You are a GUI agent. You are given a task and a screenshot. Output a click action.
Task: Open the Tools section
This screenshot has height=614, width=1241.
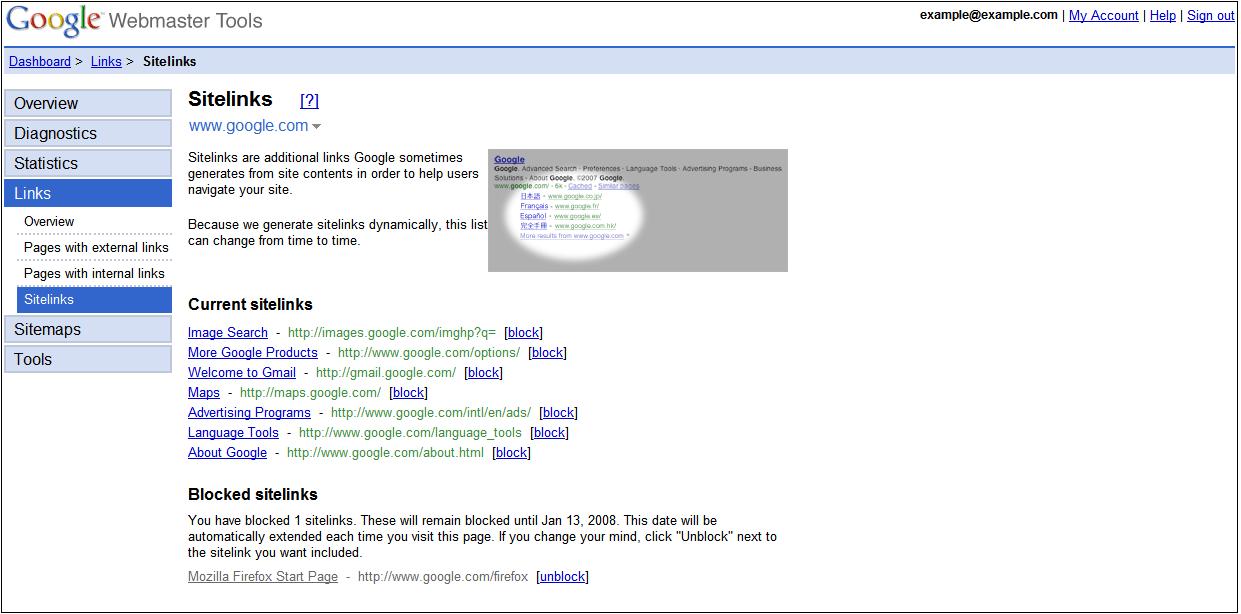pyautogui.click(x=88, y=359)
